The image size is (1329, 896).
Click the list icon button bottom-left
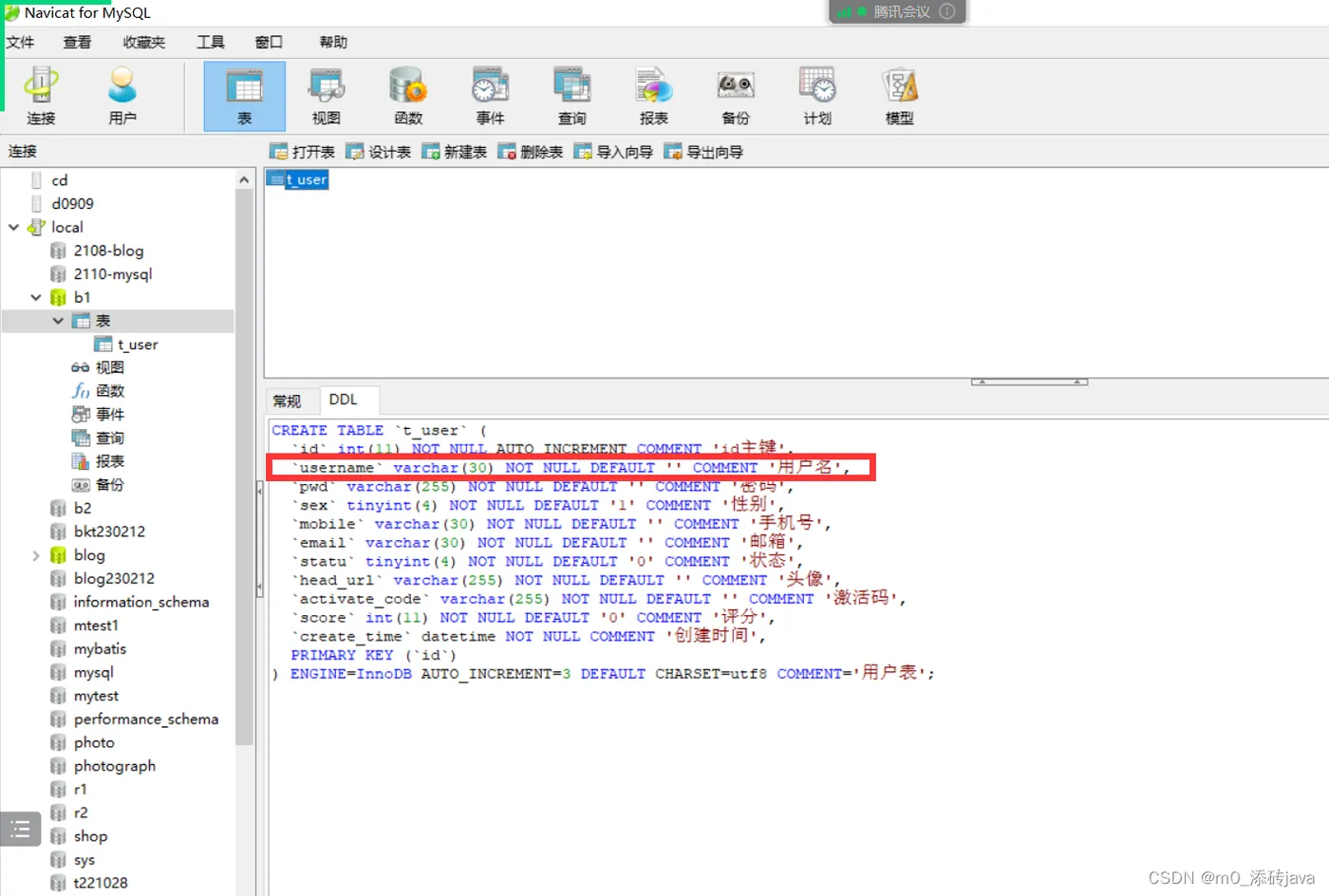[x=21, y=830]
